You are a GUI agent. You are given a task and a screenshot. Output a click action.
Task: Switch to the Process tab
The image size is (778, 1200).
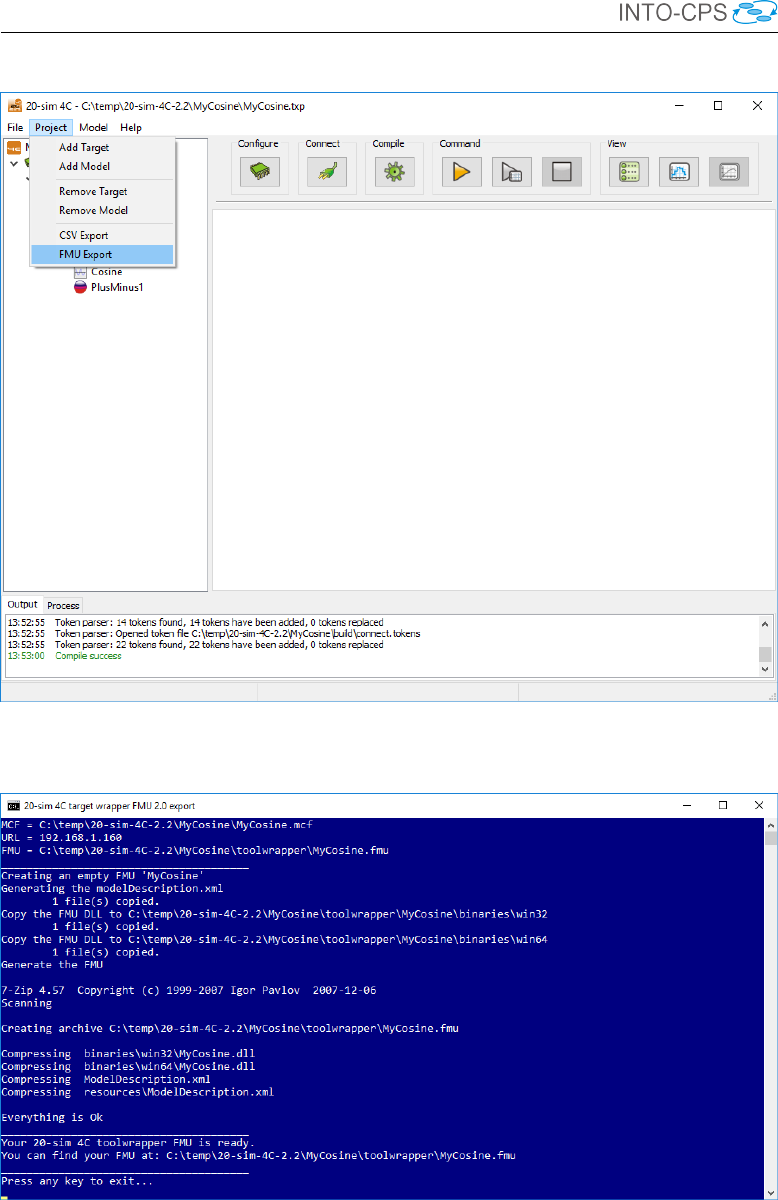[x=63, y=605]
